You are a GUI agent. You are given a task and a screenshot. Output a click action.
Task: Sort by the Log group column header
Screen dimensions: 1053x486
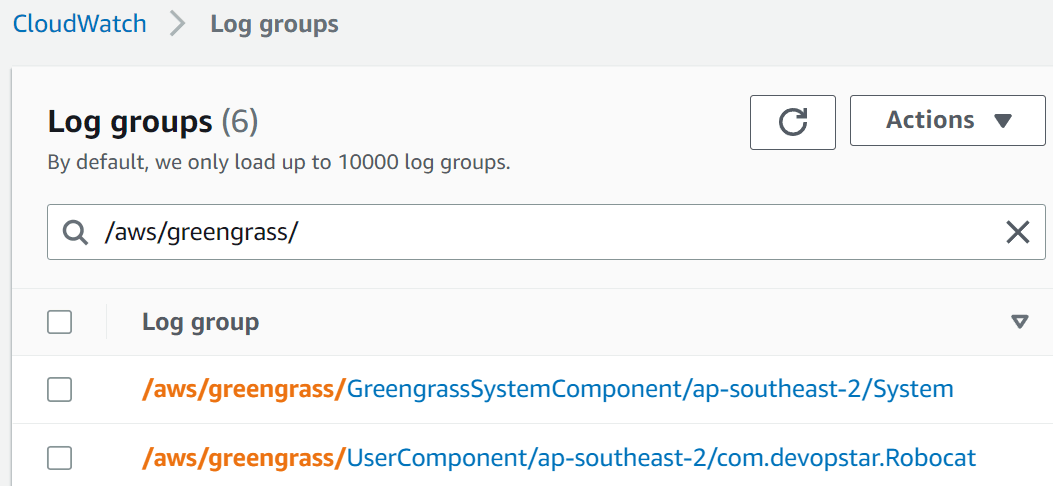click(x=201, y=322)
